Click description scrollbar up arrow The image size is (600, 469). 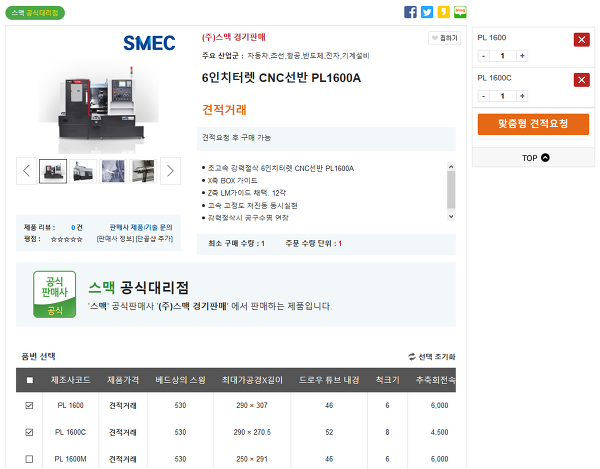[451, 166]
